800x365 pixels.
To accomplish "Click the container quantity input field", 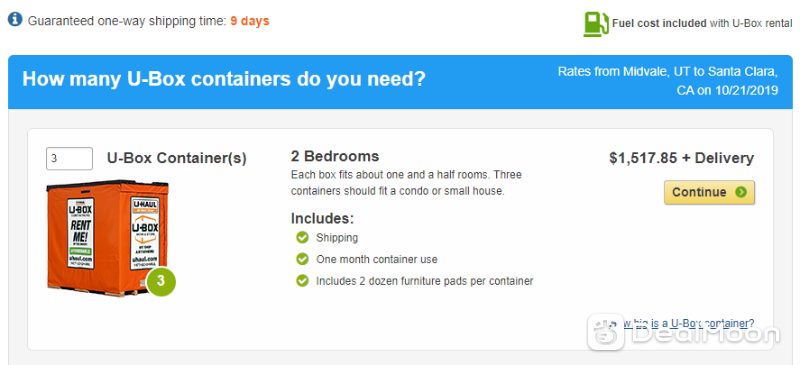I will pyautogui.click(x=69, y=159).
